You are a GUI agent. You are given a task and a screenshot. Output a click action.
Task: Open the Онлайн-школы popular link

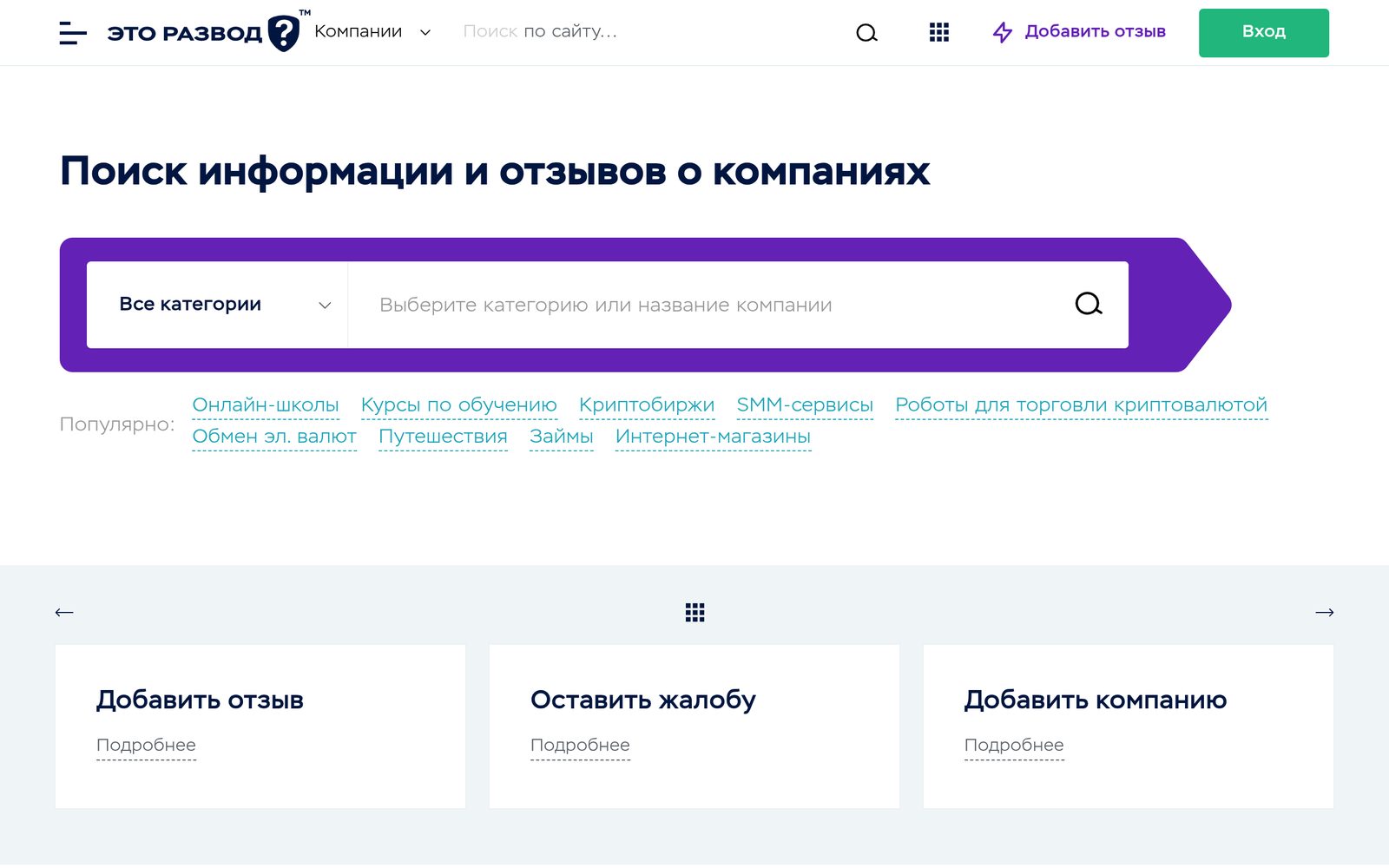266,405
